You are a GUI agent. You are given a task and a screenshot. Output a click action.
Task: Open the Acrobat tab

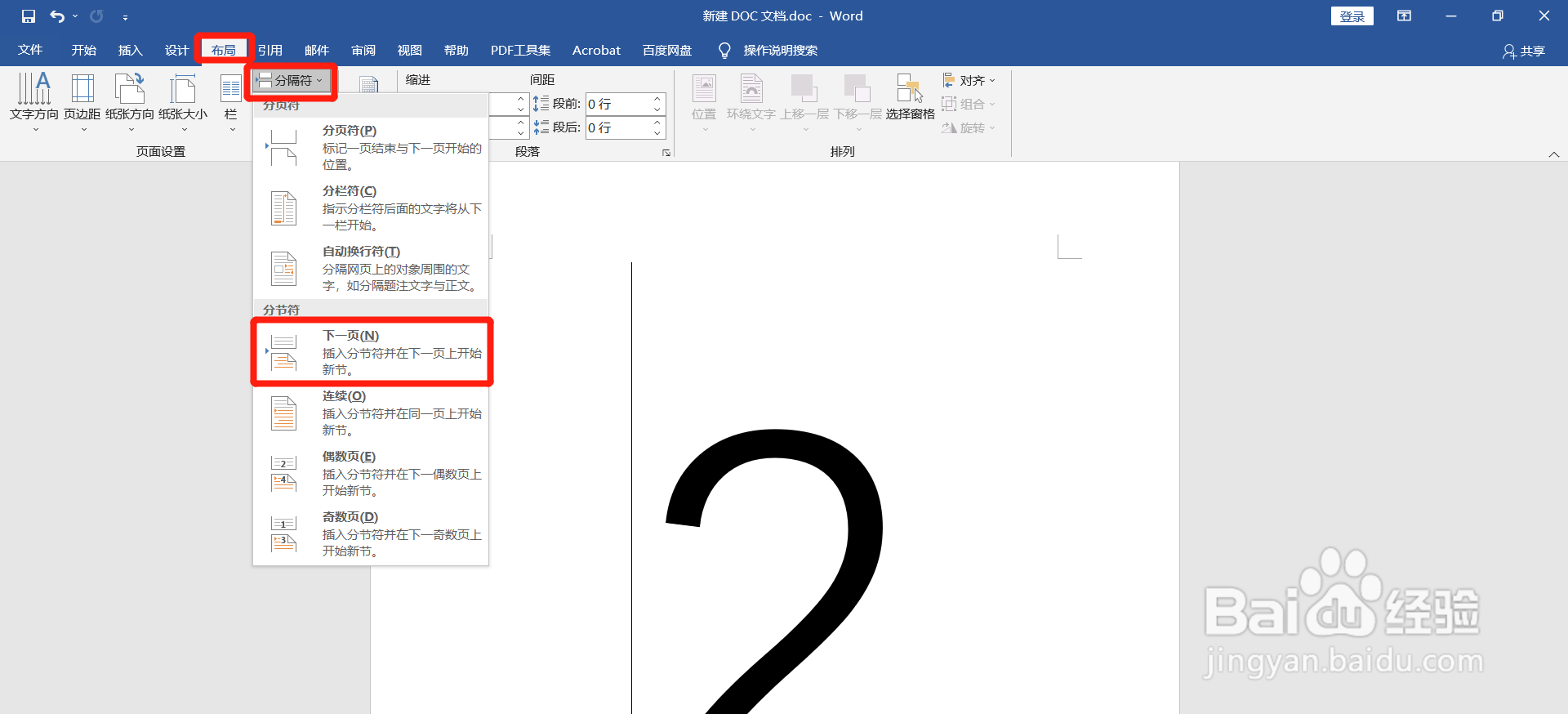pos(596,50)
